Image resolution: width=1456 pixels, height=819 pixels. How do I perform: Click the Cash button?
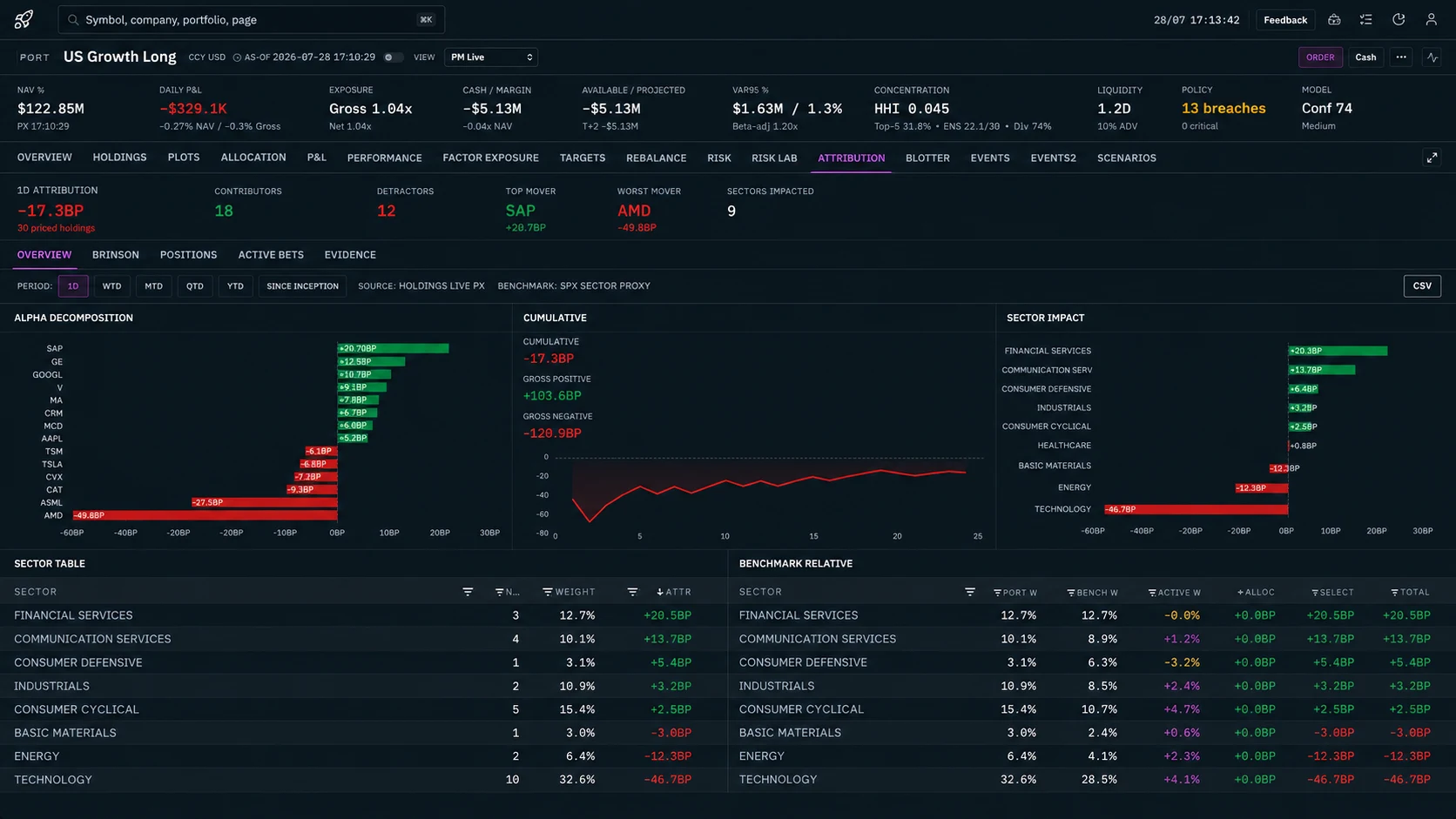click(x=1365, y=57)
